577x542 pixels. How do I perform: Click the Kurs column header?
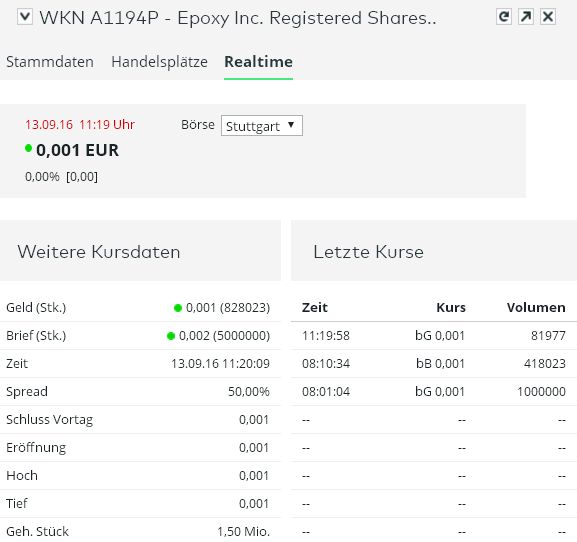pos(451,308)
